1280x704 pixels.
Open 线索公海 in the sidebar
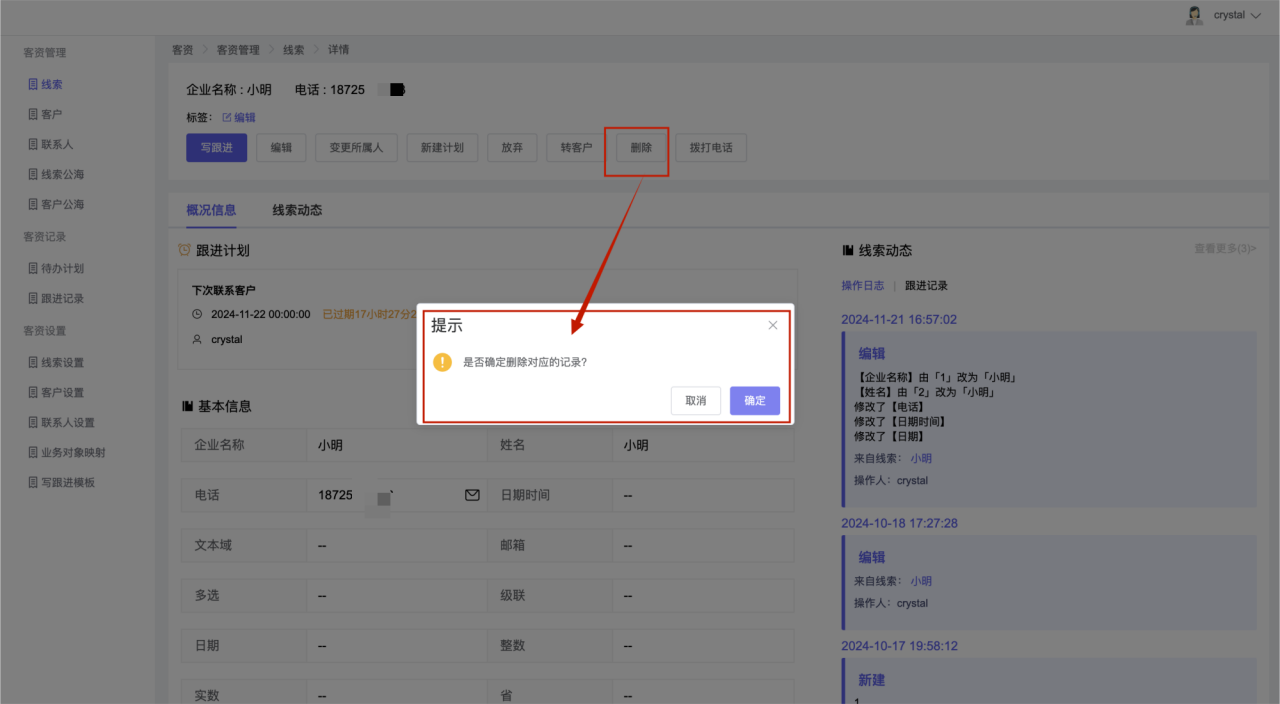(x=63, y=175)
